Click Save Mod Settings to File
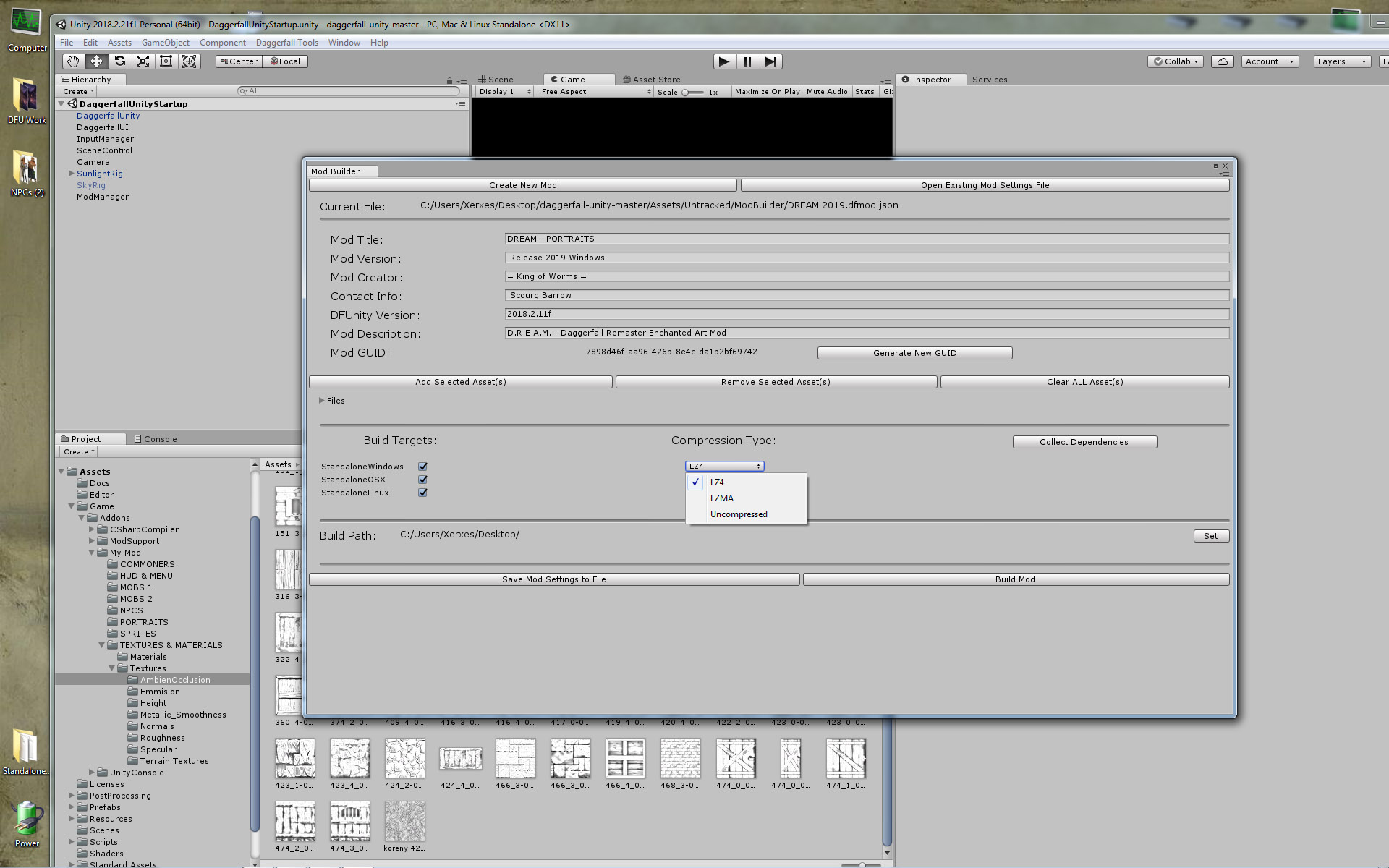The width and height of the screenshot is (1389, 868). 554,579
